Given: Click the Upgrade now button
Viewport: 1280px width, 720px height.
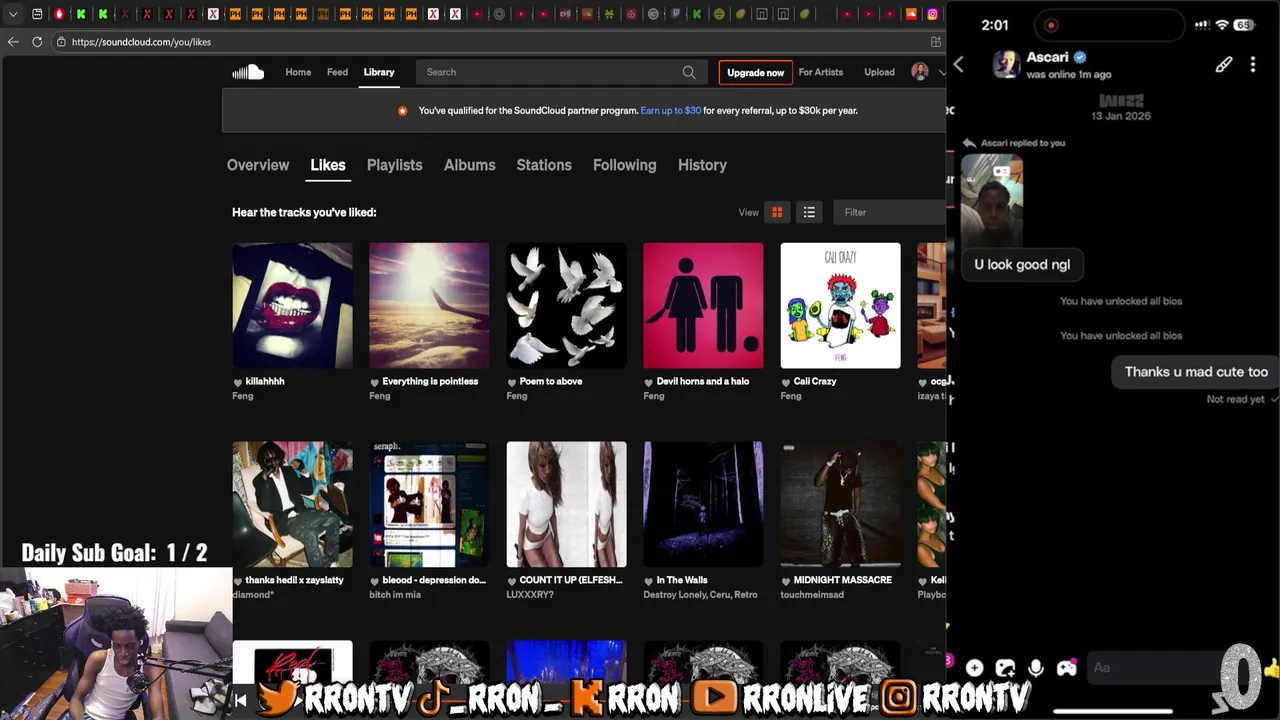Looking at the screenshot, I should [755, 72].
